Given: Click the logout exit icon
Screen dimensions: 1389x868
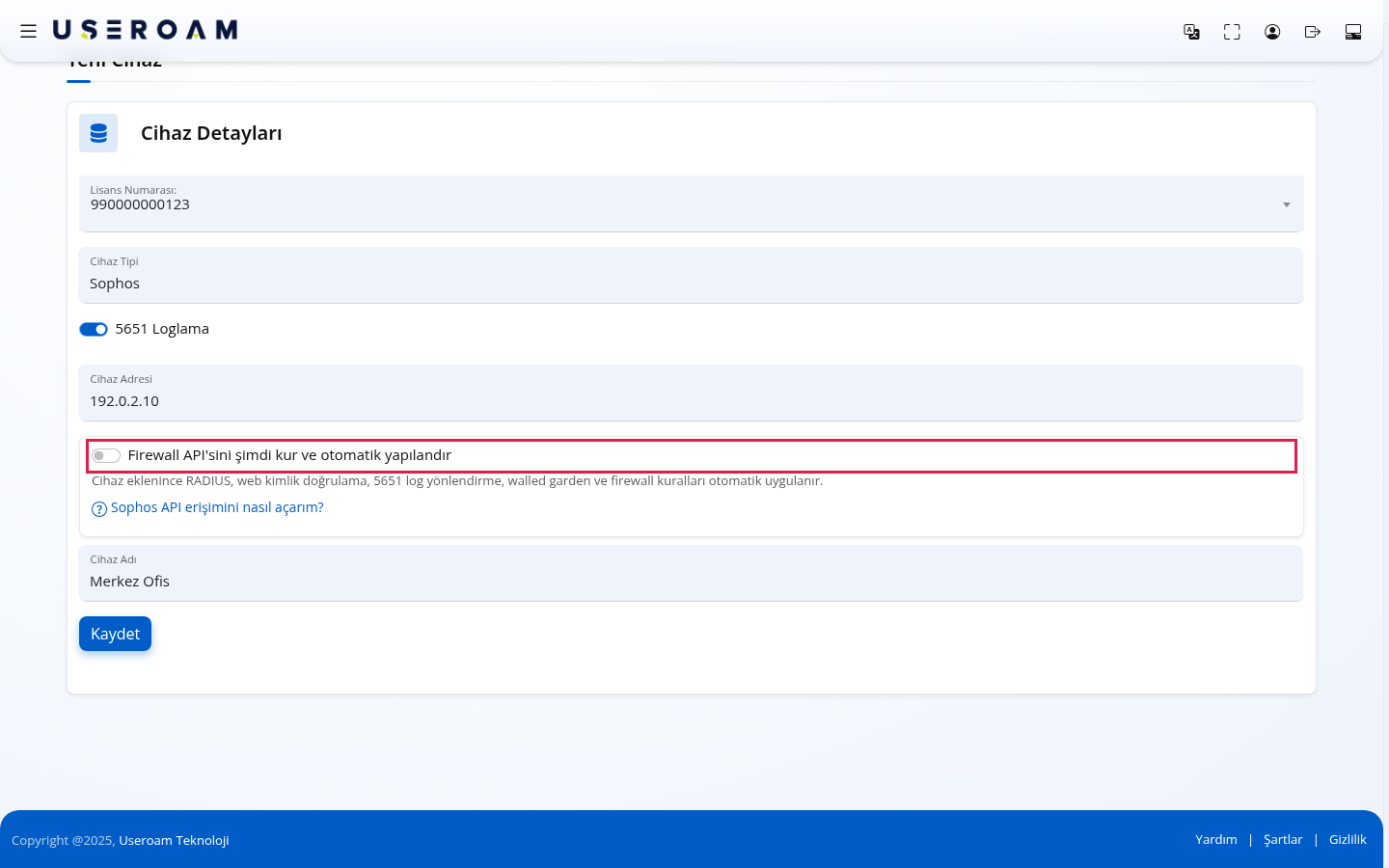Looking at the screenshot, I should click(x=1312, y=32).
